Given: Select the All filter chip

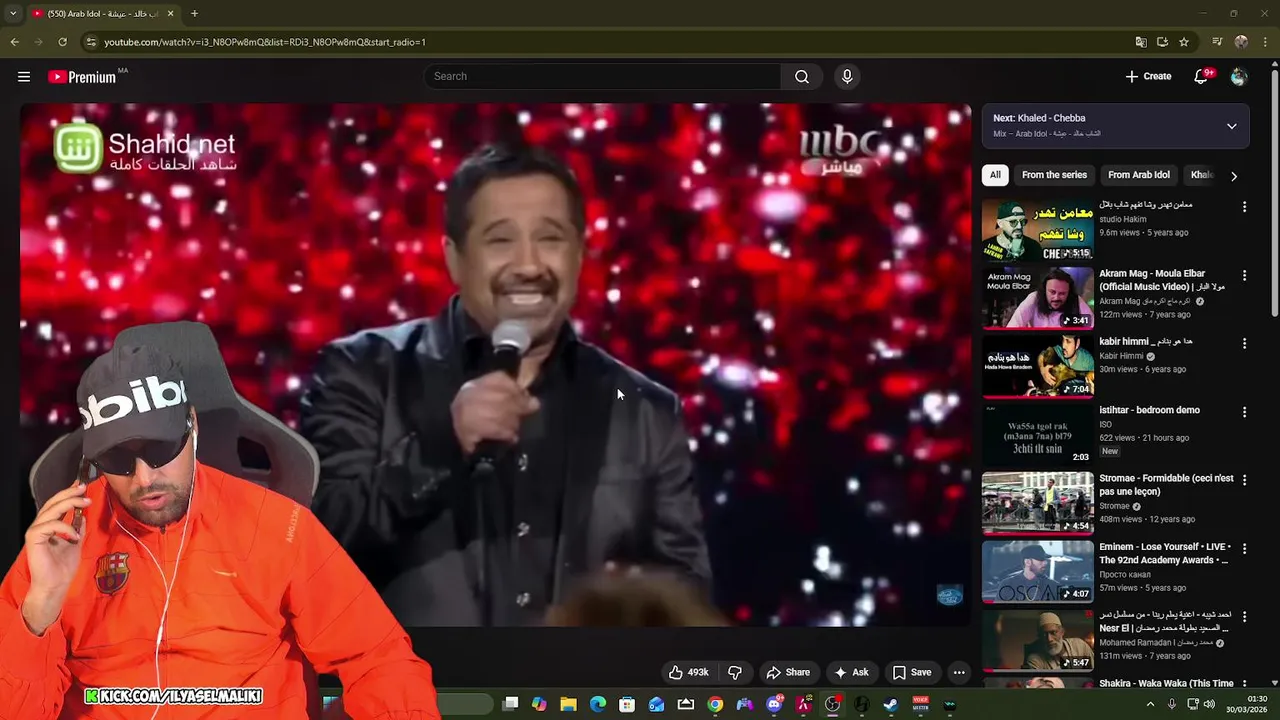Looking at the screenshot, I should 995,175.
